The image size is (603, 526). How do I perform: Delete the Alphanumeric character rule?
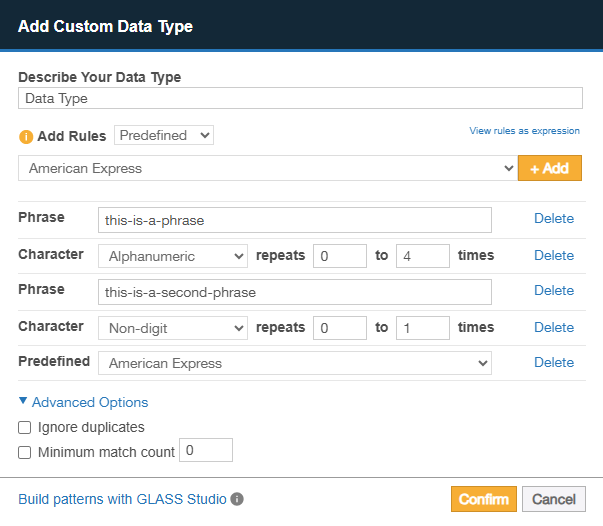[553, 256]
